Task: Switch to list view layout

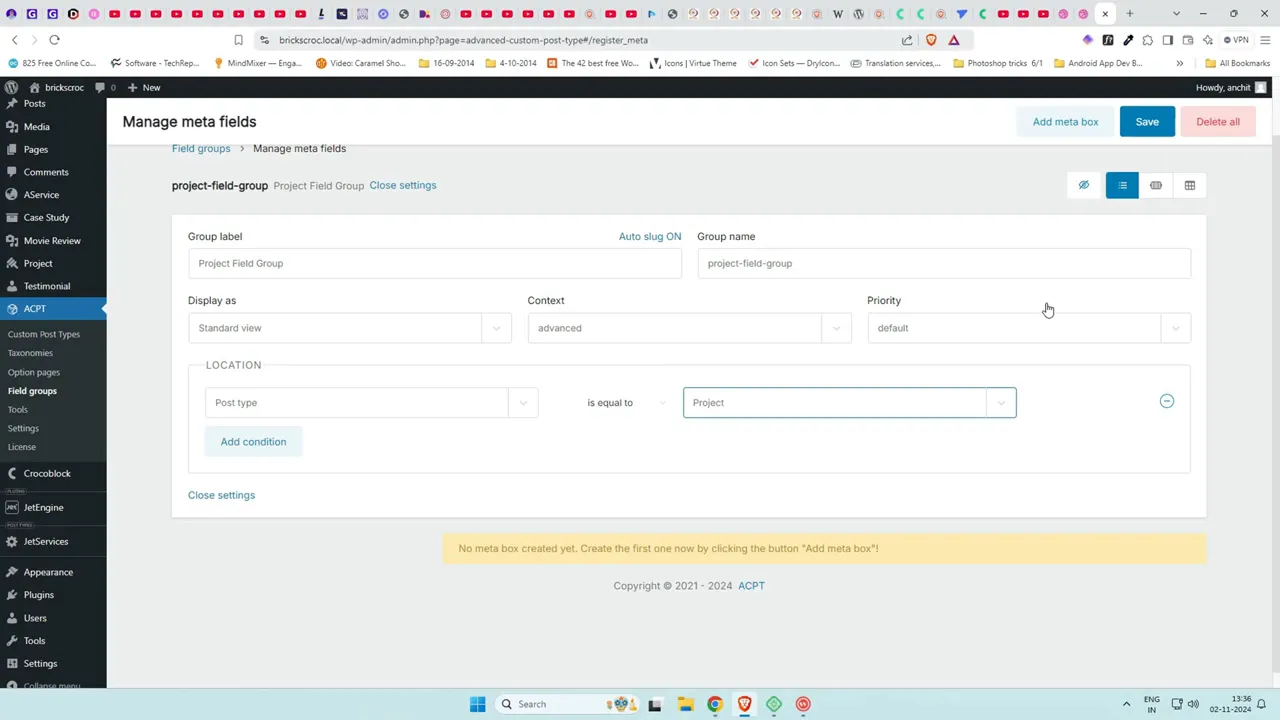Action: [x=1122, y=185]
